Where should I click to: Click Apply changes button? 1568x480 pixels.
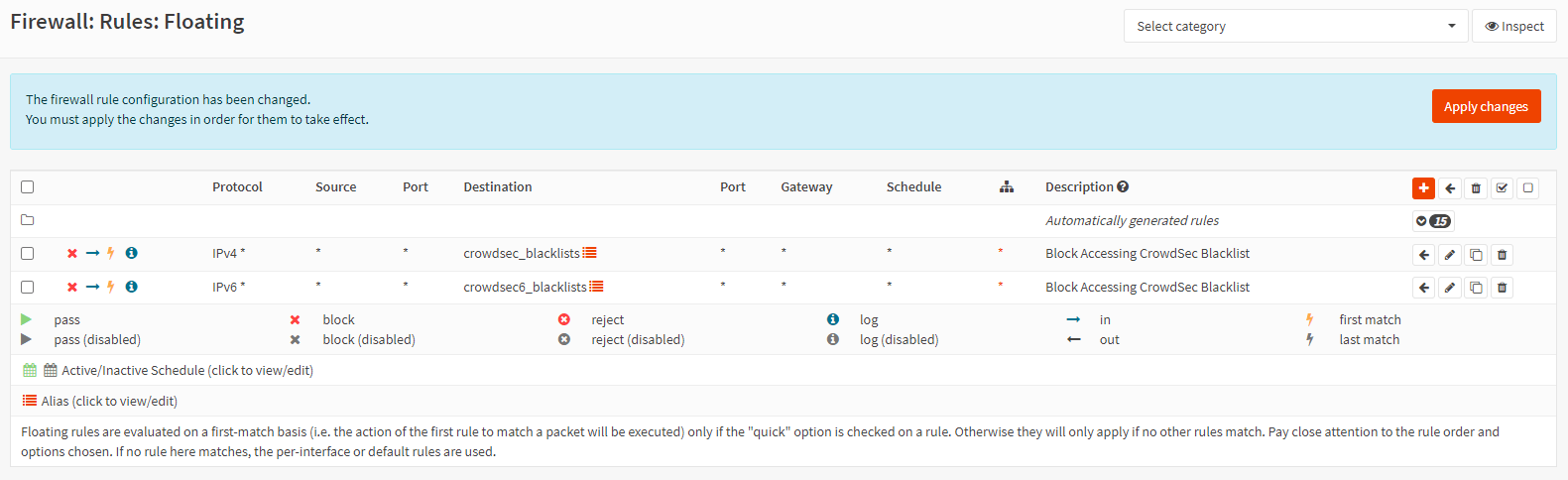coord(1485,106)
